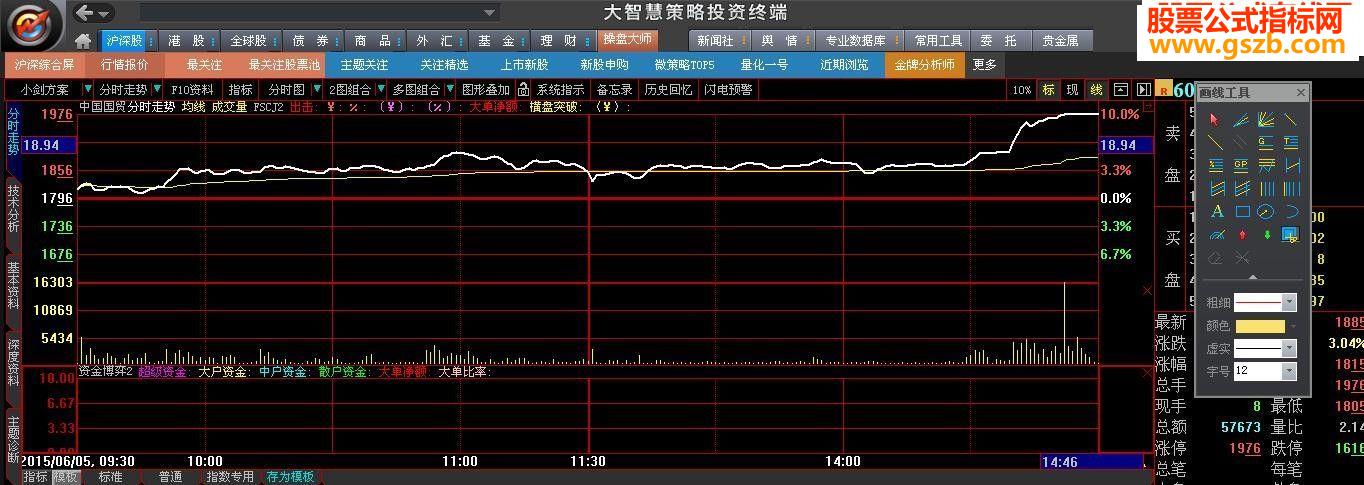The width and height of the screenshot is (1364, 485).
Task: Open the 分时图 dropdown arrow
Action: 318,89
